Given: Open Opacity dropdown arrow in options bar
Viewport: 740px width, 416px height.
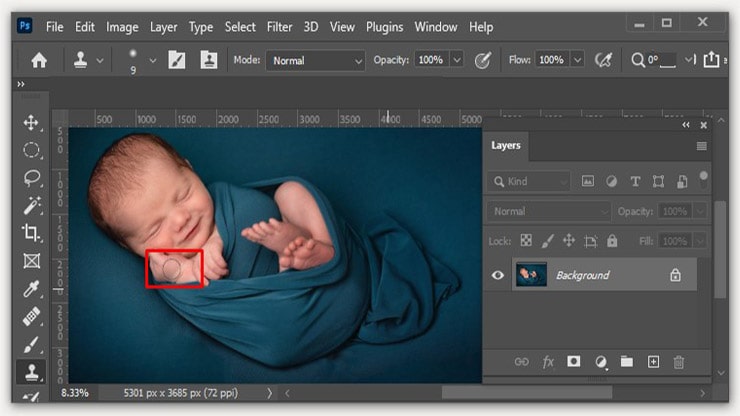Looking at the screenshot, I should coord(456,60).
